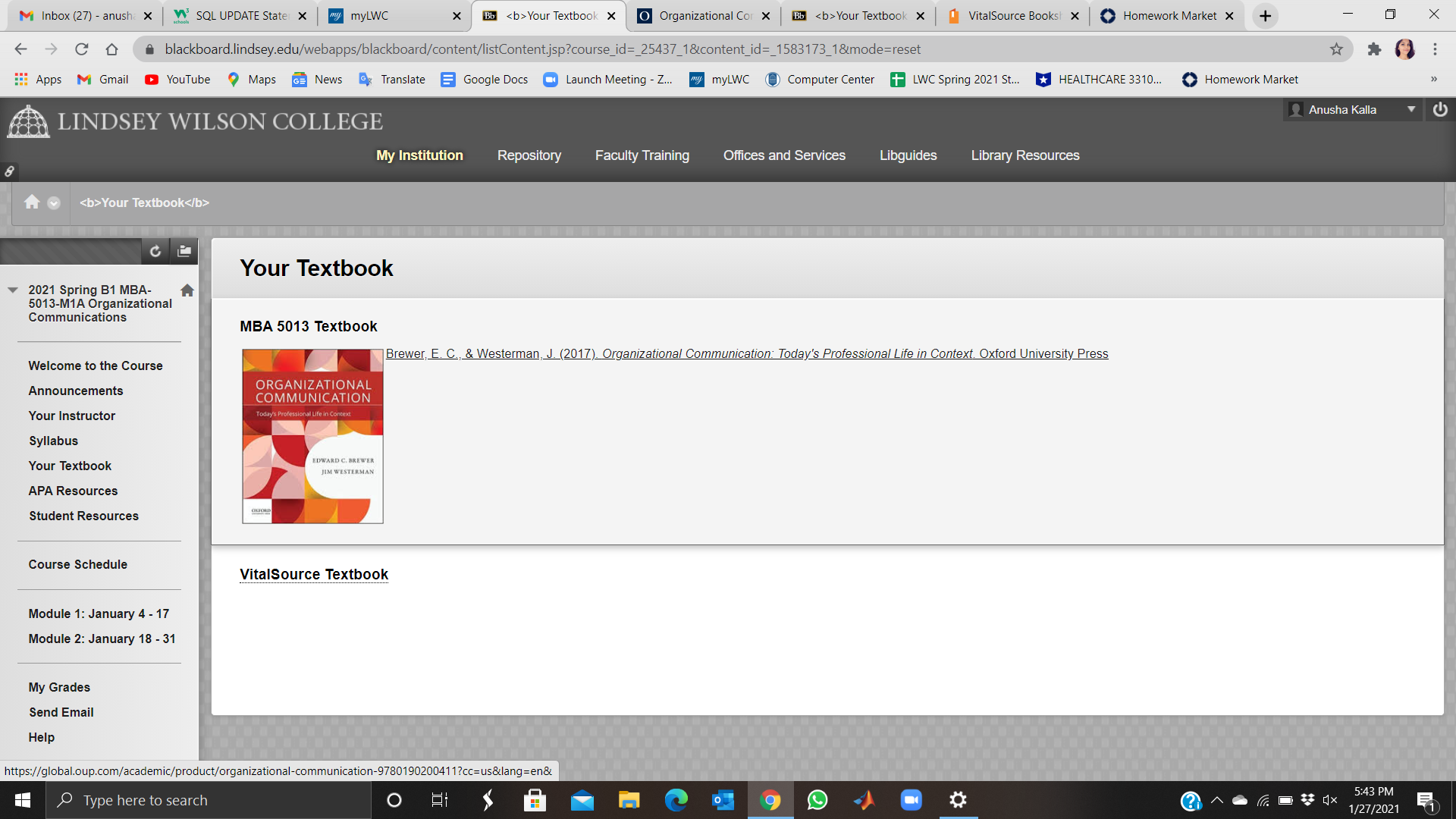The image size is (1456, 819).
Task: Open Windows notification center
Action: point(1426,801)
